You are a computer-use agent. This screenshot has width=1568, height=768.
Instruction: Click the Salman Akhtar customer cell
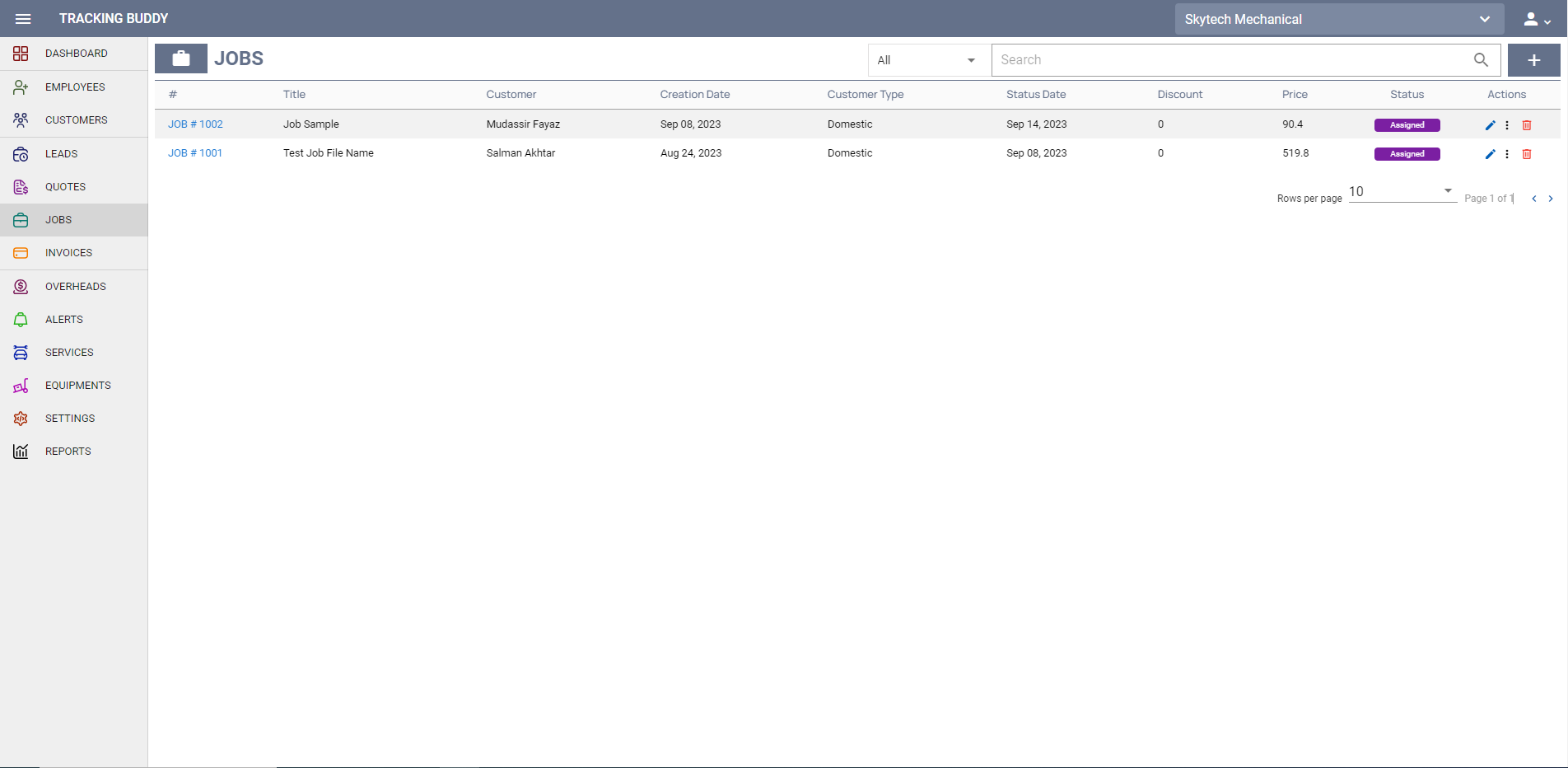pyautogui.click(x=520, y=153)
